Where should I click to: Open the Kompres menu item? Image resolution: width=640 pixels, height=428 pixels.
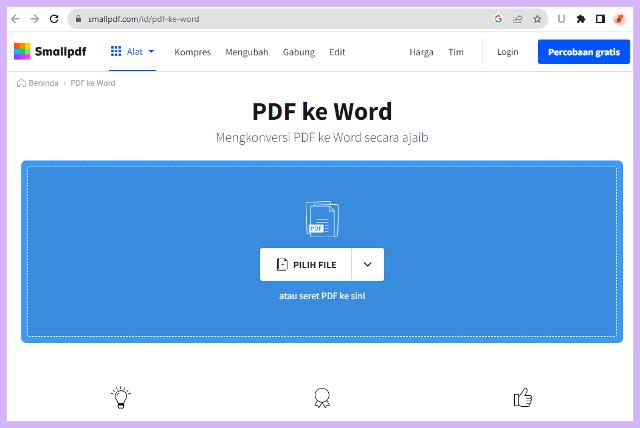(x=192, y=52)
